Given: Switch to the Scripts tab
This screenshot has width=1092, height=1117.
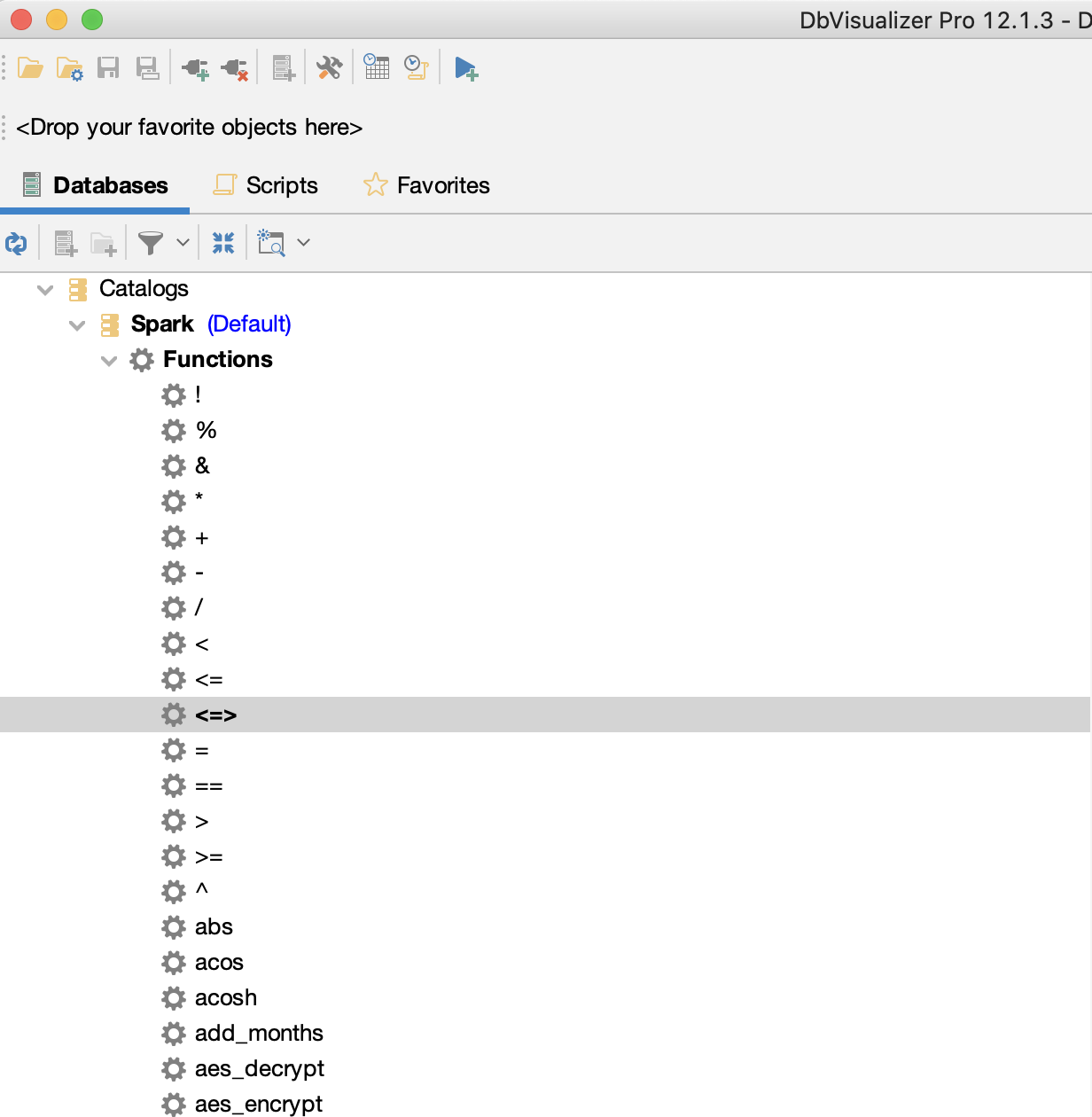Looking at the screenshot, I should click(265, 185).
